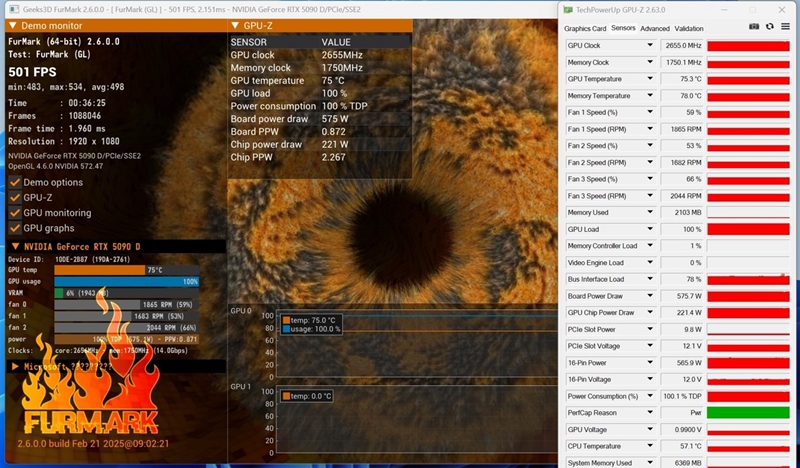Click the green PerfCap Reason Pwr bar
This screenshot has height=468, width=800.
(748, 412)
